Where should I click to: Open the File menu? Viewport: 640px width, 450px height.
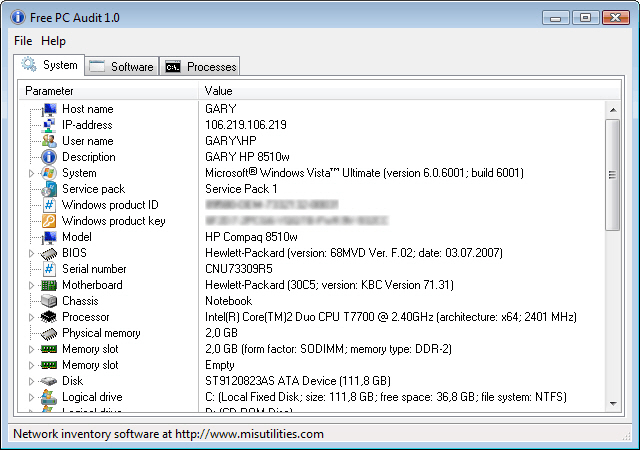pos(23,41)
